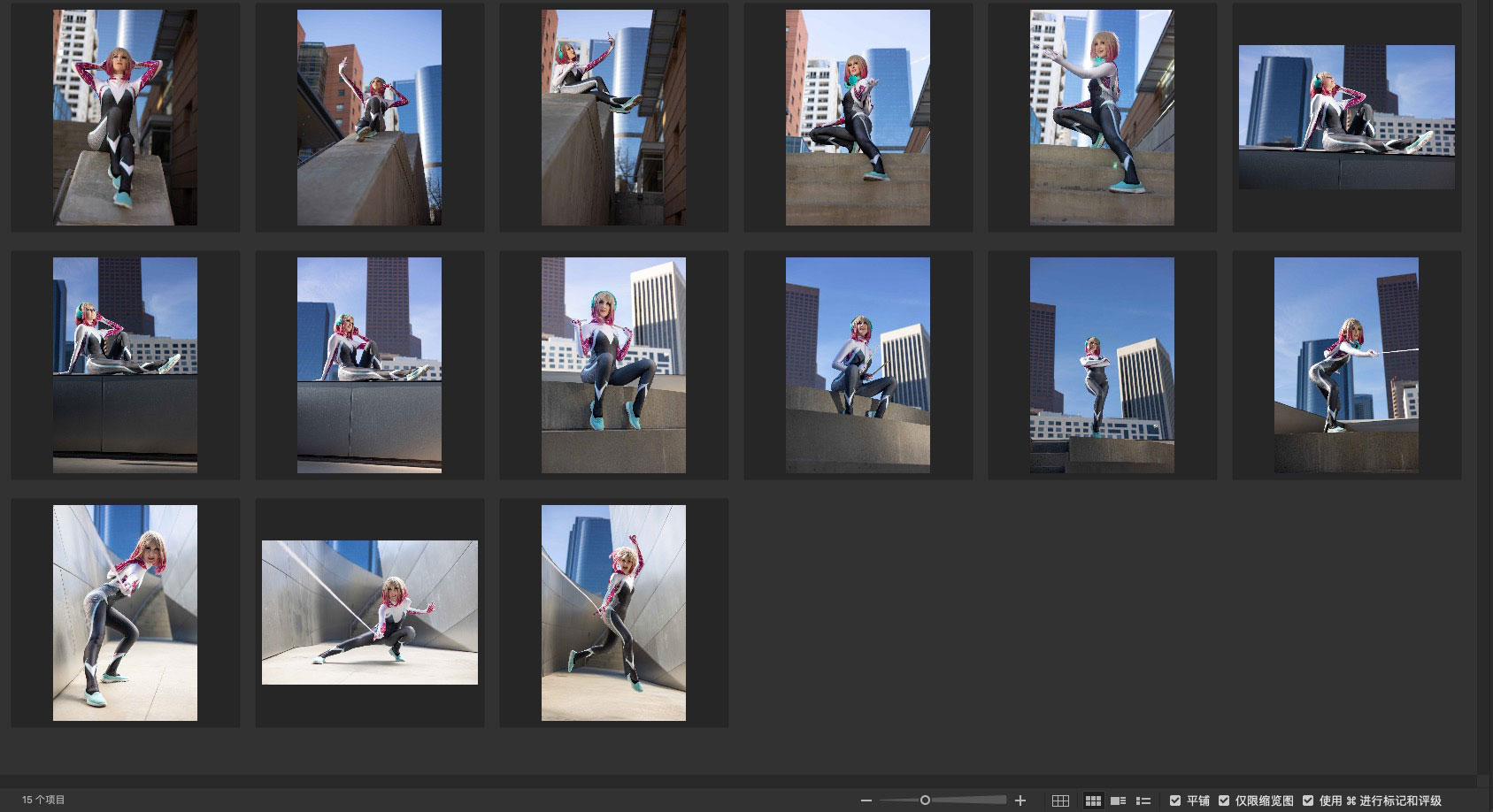Click the minus icon to shrink thumbnails
The image size is (1493, 812).
click(x=866, y=801)
